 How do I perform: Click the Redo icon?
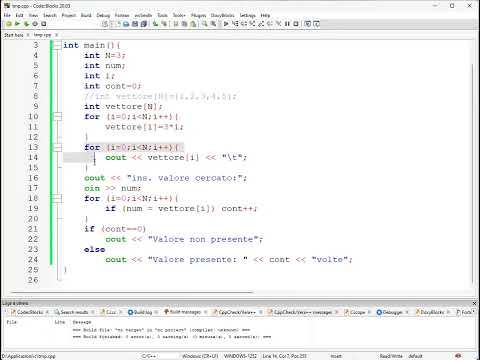164,24
